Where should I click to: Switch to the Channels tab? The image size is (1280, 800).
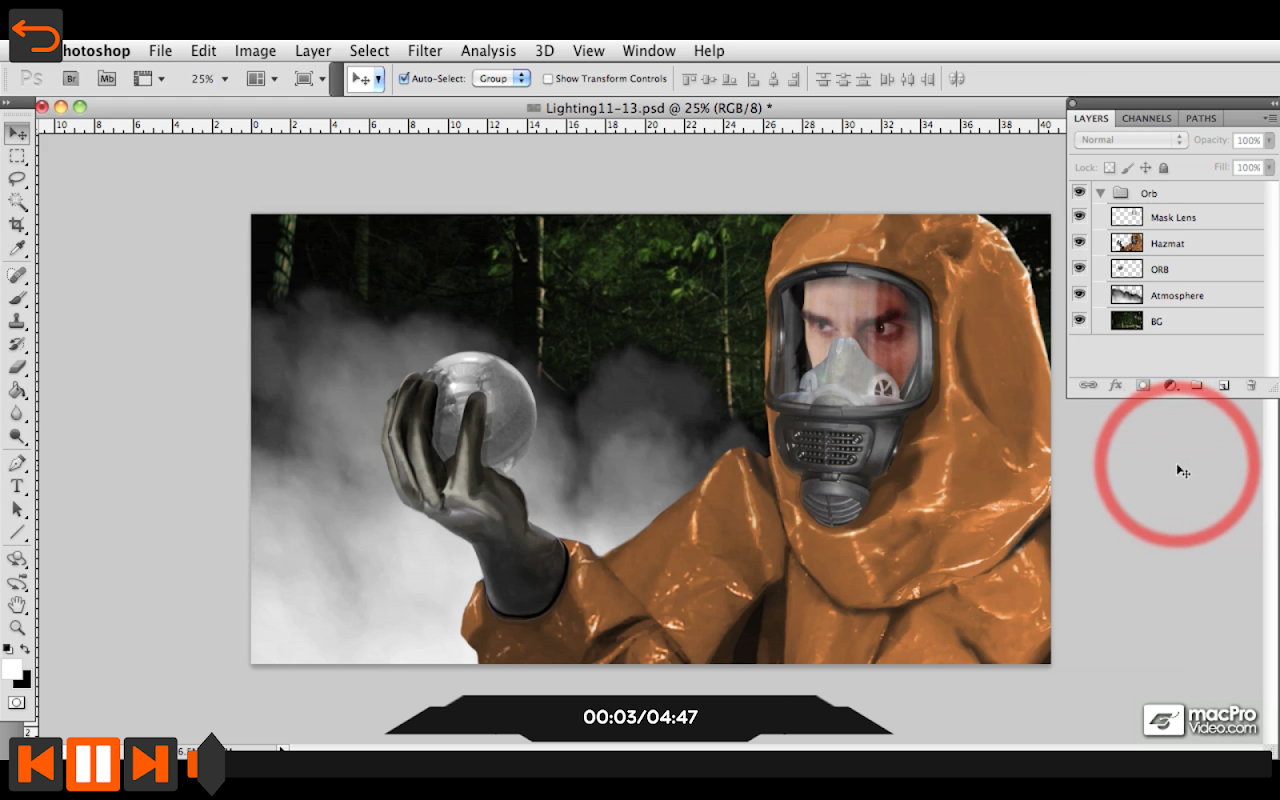pos(1146,118)
